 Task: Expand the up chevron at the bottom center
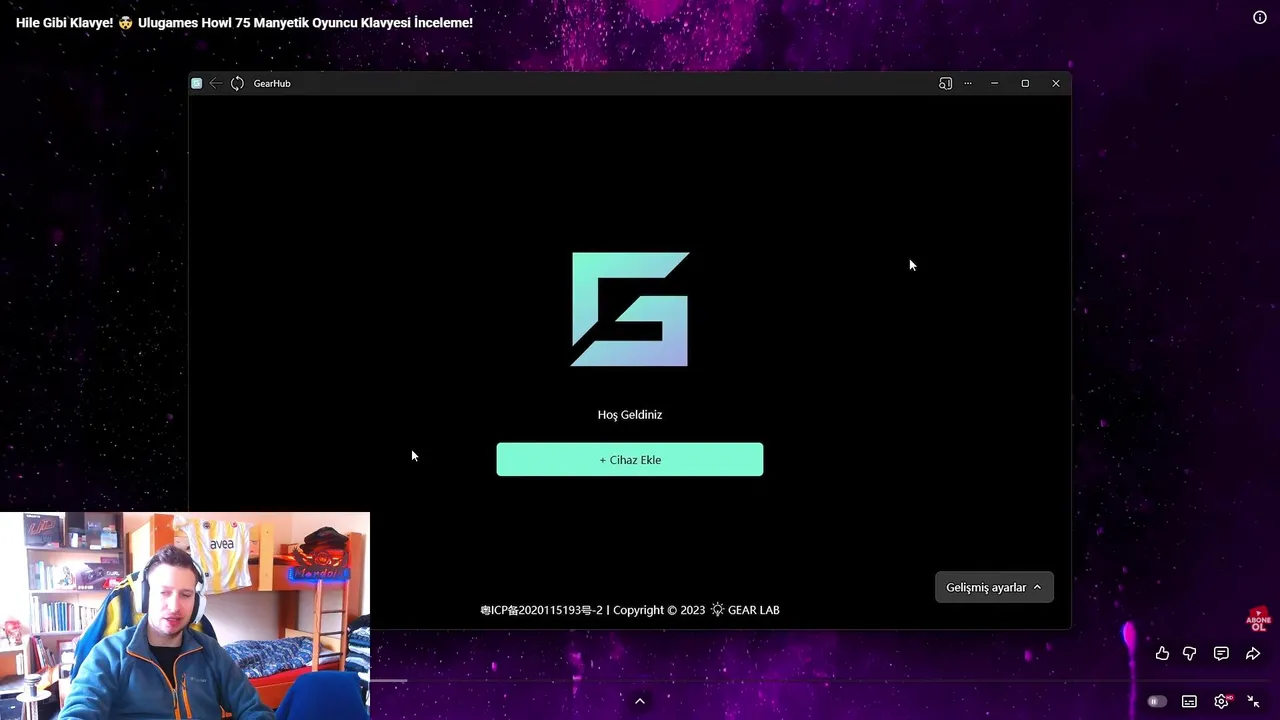click(640, 701)
